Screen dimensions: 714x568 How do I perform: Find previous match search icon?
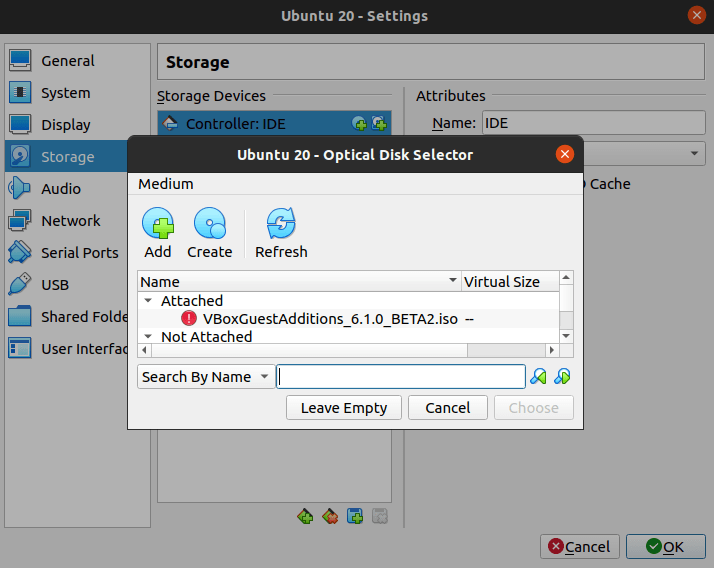538,377
